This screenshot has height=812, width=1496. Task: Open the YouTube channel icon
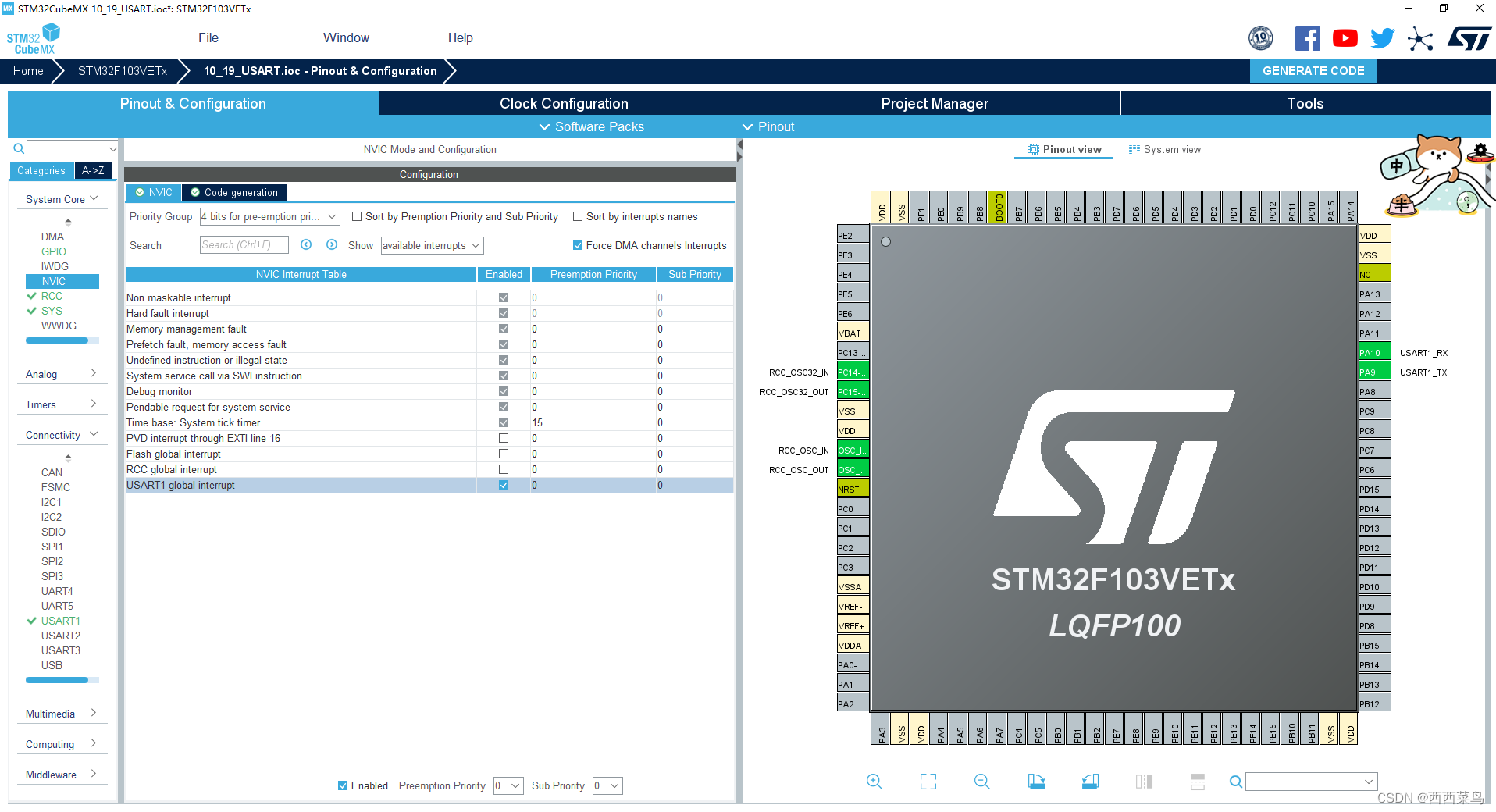1345,37
